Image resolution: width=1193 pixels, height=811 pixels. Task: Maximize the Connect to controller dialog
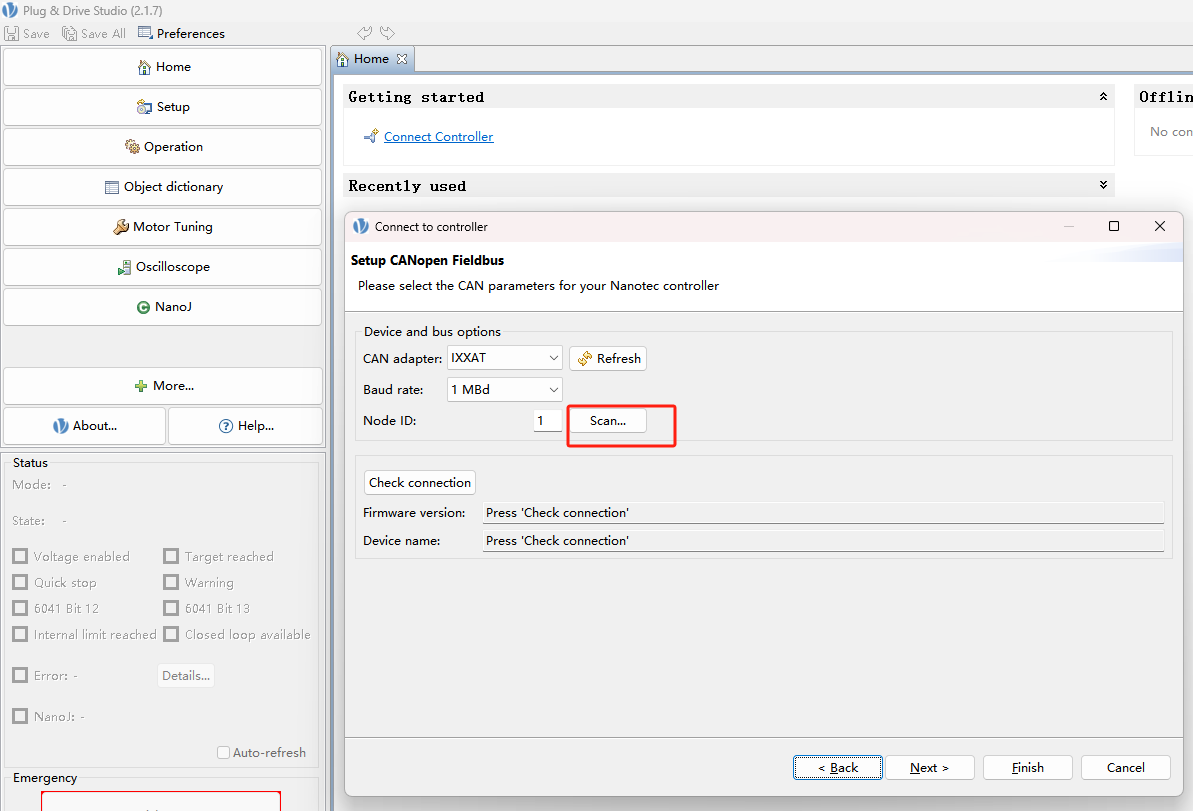(1114, 226)
